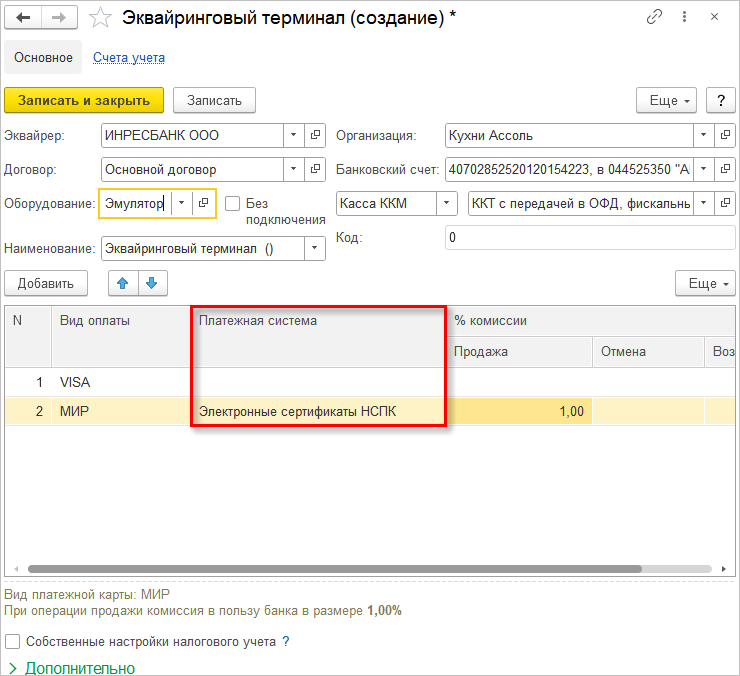This screenshot has height=676, width=740.
Task: Add form to favorites with star icon
Action: 100,18
